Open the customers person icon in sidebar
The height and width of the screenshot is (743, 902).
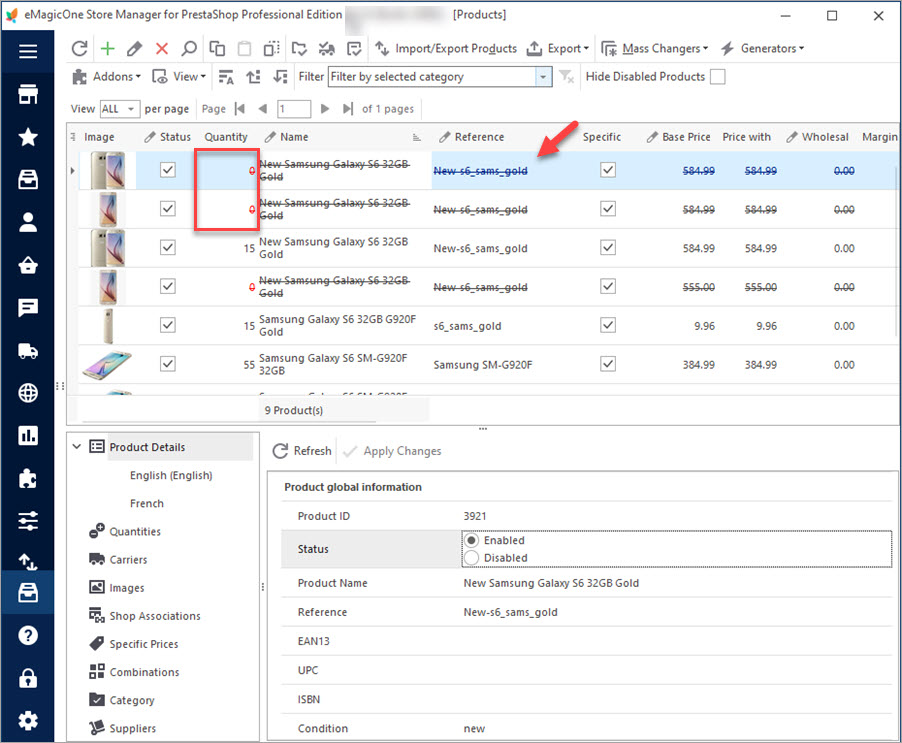pyautogui.click(x=28, y=222)
